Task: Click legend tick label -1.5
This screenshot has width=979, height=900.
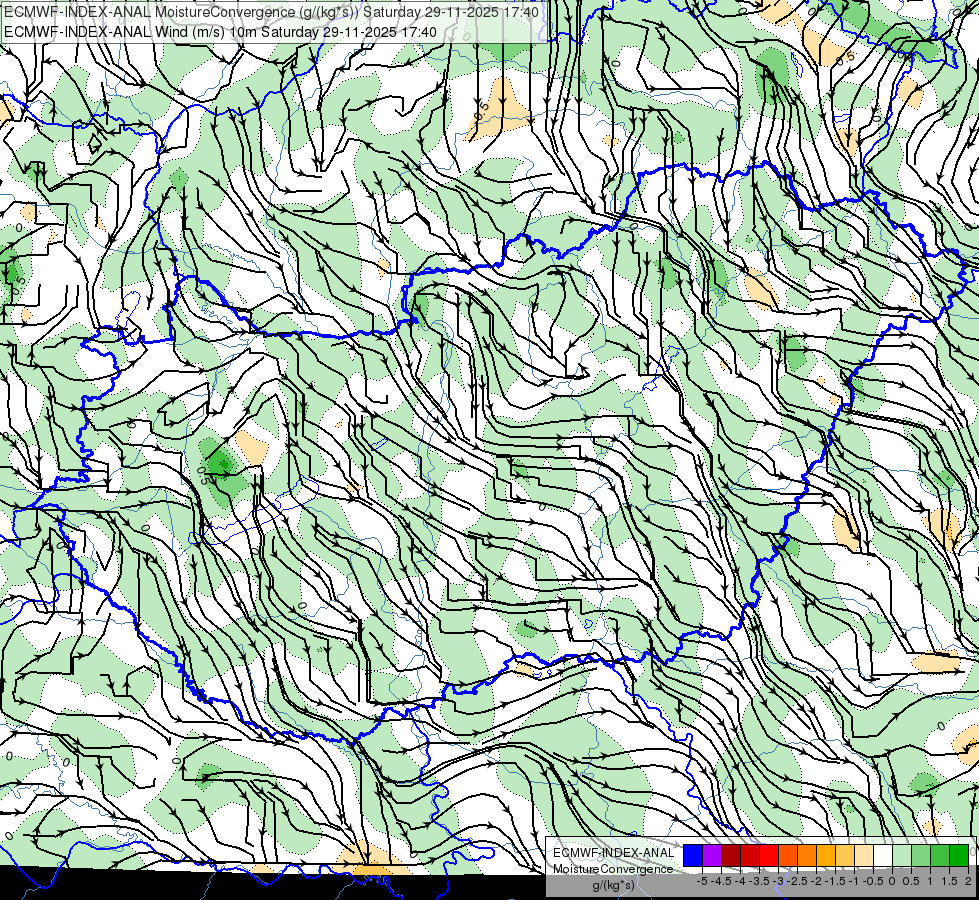Action: pyautogui.click(x=835, y=881)
